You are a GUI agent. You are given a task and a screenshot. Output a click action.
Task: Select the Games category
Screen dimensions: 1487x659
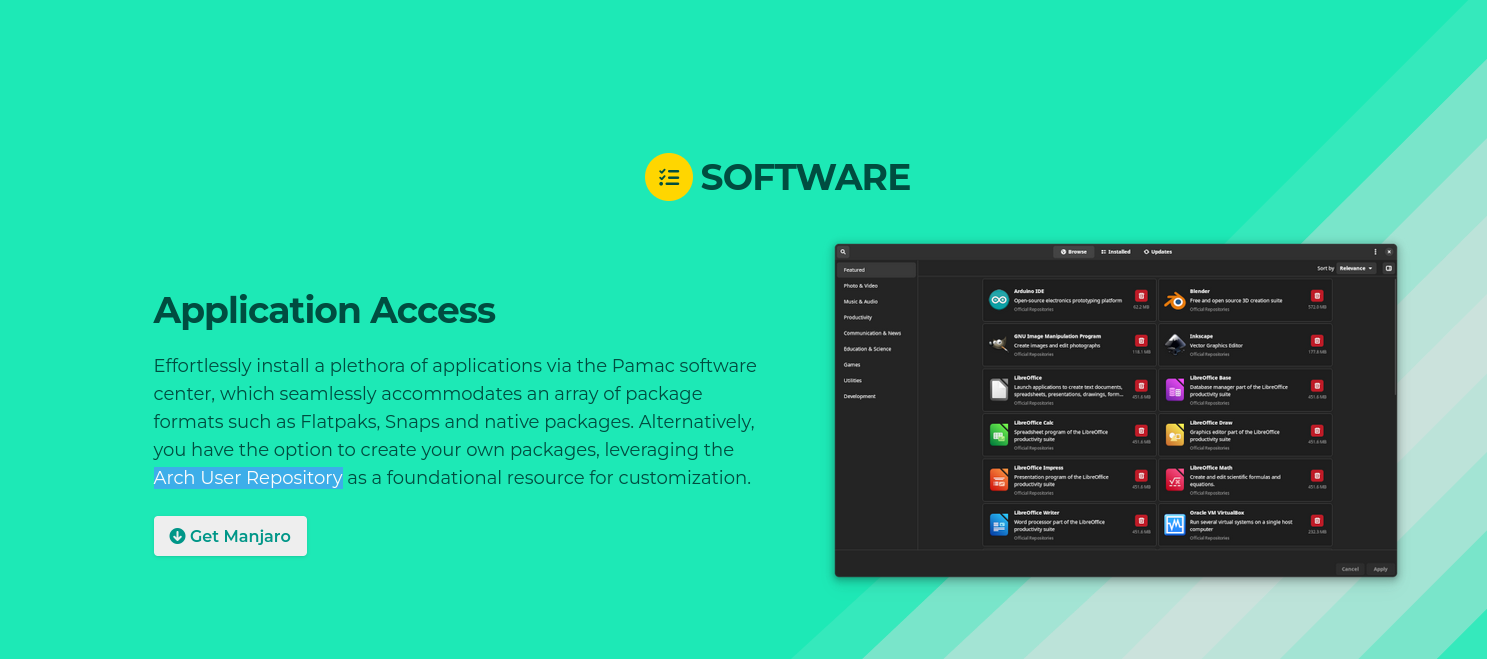pos(876,365)
